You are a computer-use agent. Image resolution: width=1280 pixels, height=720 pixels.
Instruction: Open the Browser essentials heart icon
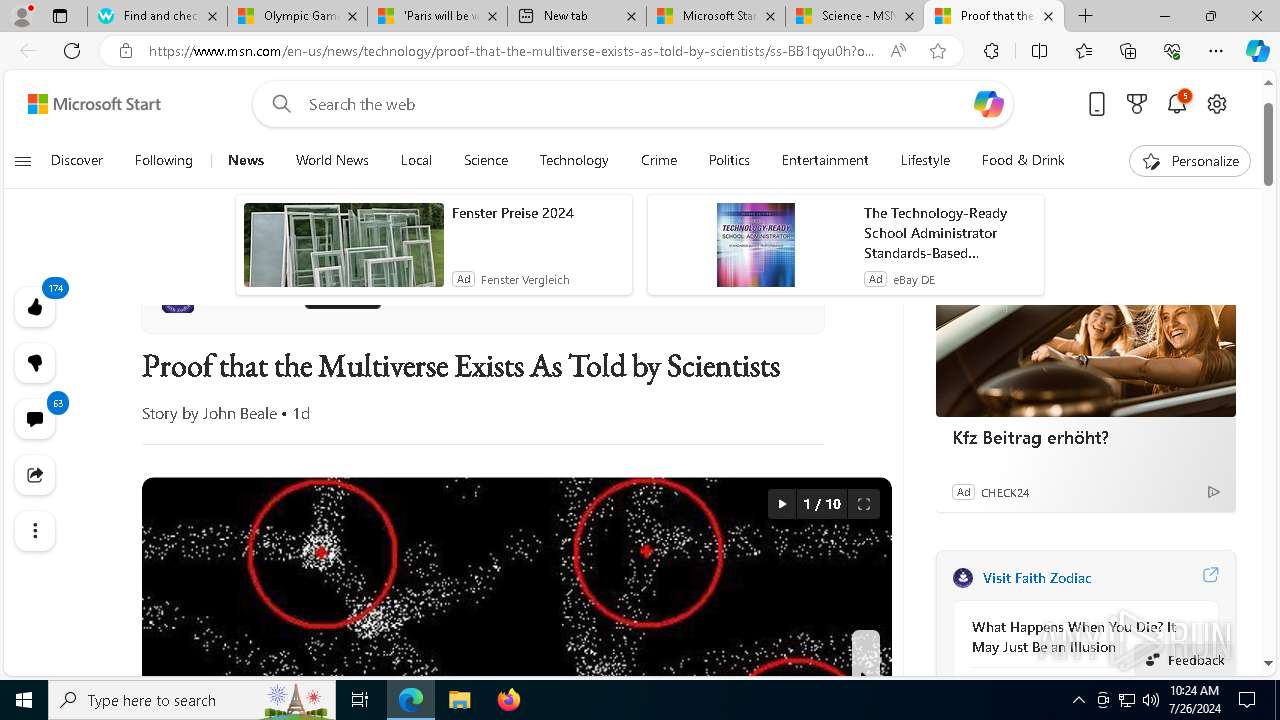coord(1172,51)
